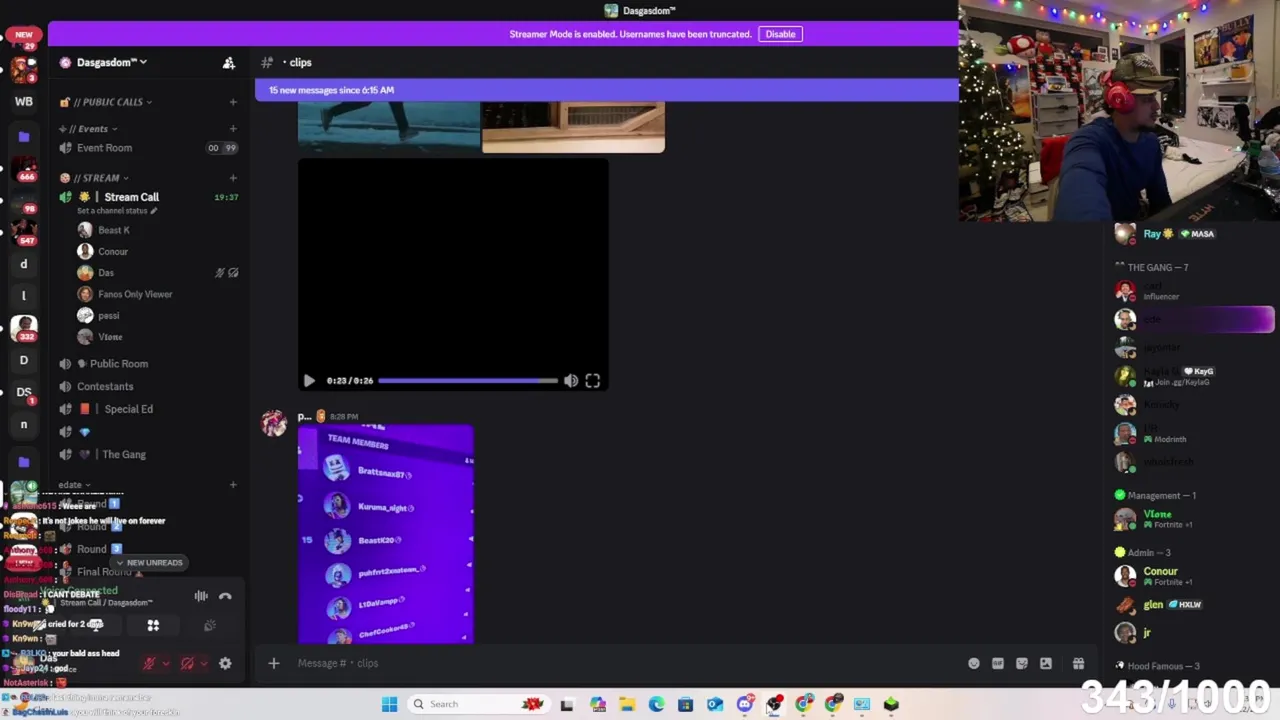This screenshot has height=720, width=1280.
Task: Open Outlook from taskbar
Action: (x=715, y=704)
